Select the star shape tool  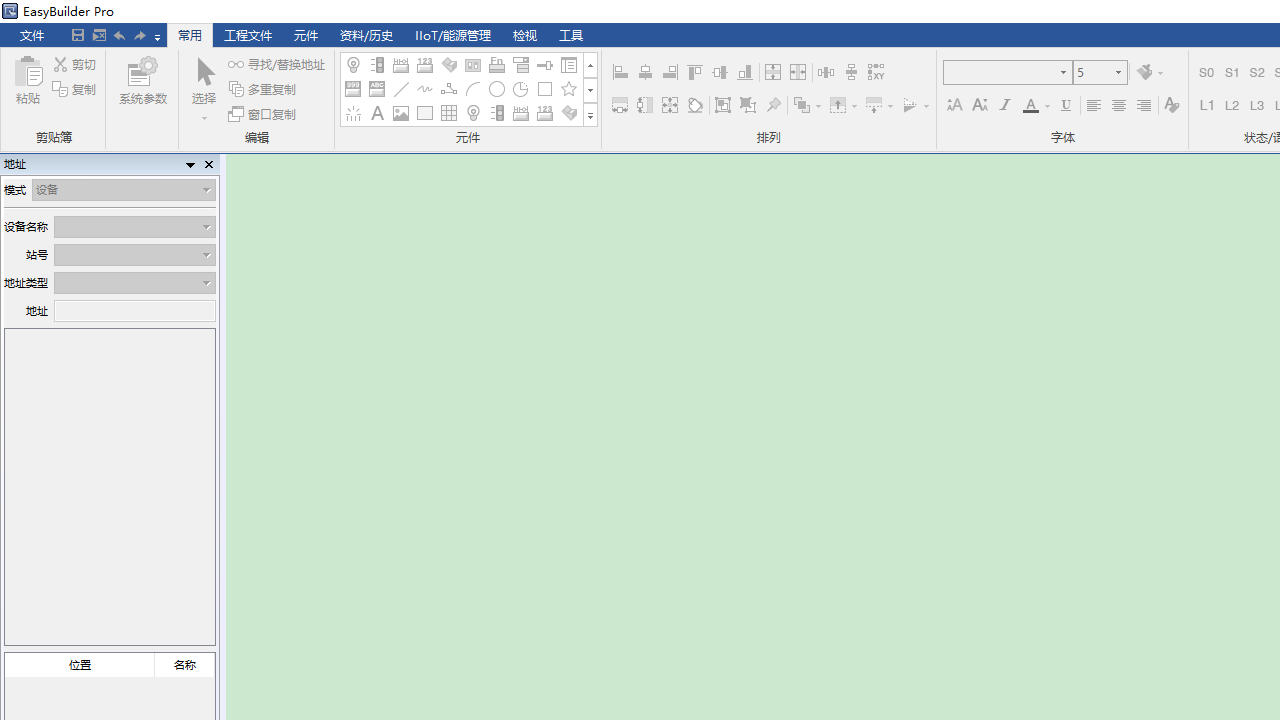click(569, 89)
